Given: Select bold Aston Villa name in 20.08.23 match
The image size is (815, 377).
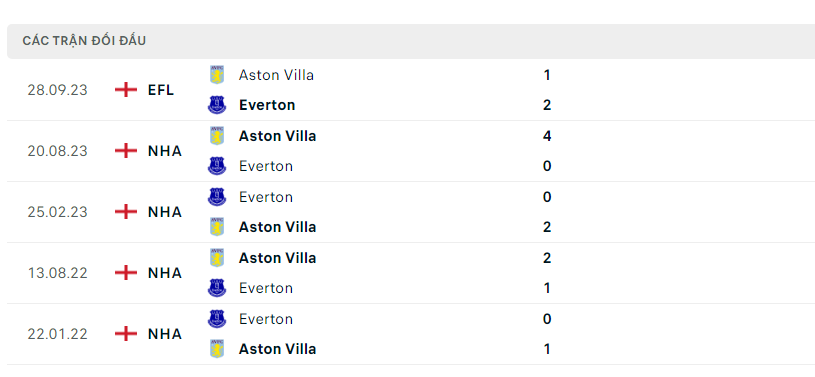Looking at the screenshot, I should click(x=277, y=136).
